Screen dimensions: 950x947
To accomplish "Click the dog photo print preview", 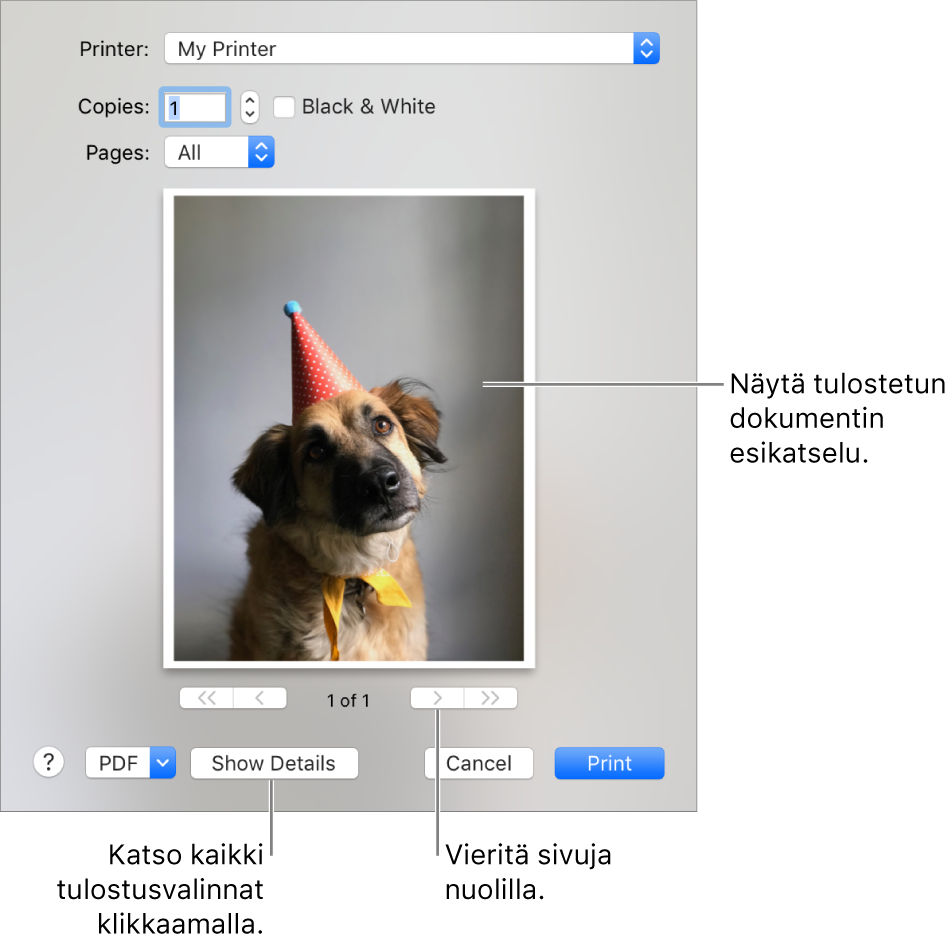I will (349, 428).
